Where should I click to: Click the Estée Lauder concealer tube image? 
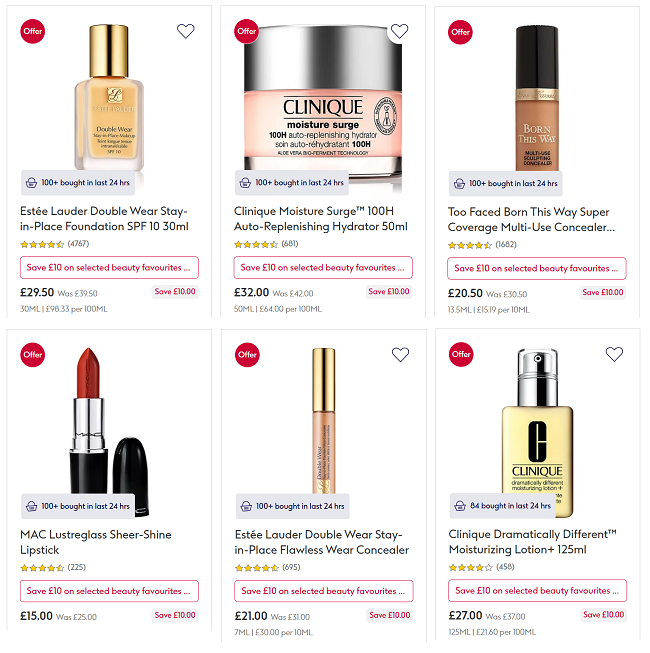pyautogui.click(x=324, y=421)
